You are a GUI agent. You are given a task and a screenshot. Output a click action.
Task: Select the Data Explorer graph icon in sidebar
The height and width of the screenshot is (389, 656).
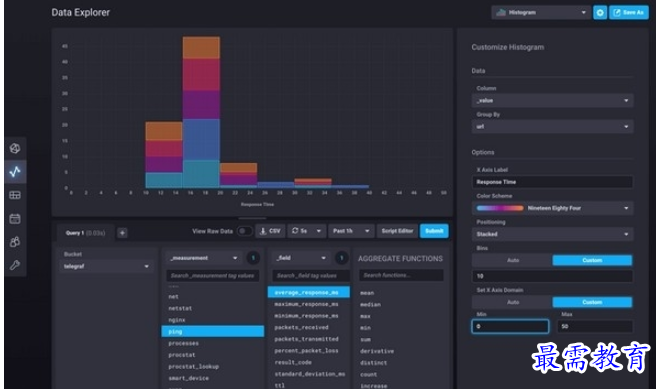point(15,171)
